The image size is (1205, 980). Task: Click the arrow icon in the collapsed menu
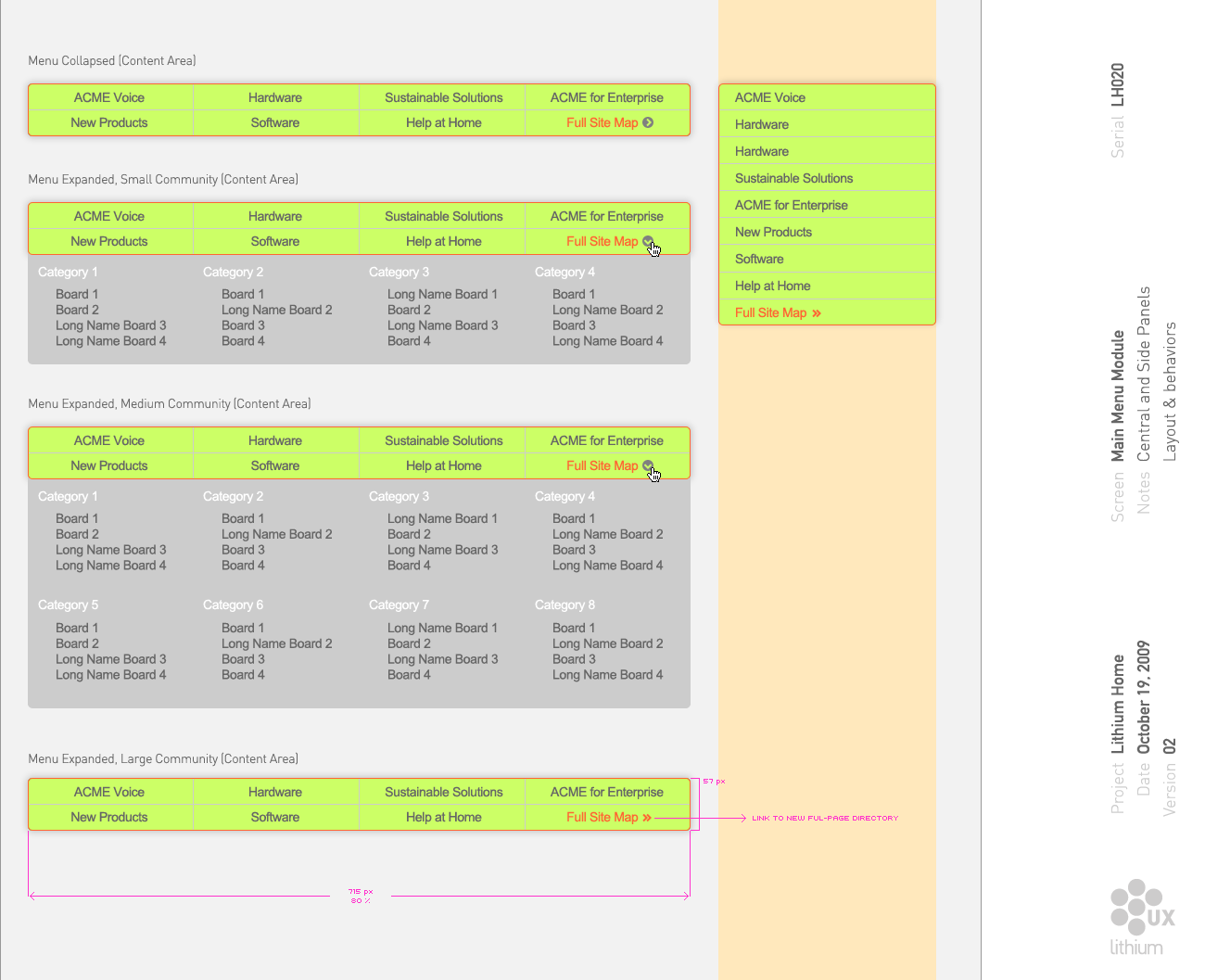[648, 122]
